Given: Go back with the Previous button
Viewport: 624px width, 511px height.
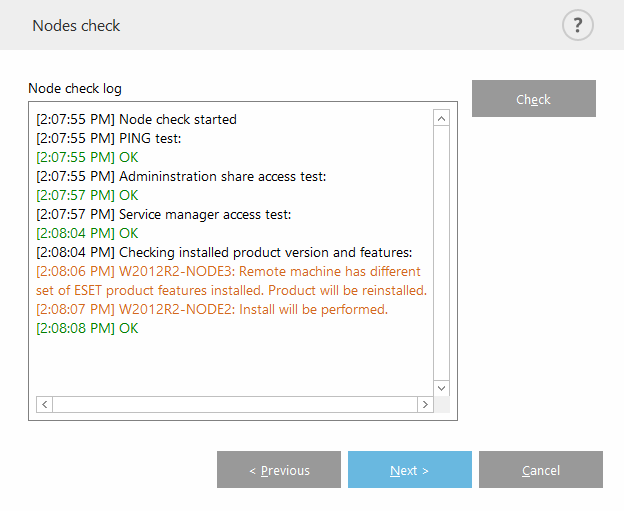Looking at the screenshot, I should pyautogui.click(x=279, y=470).
